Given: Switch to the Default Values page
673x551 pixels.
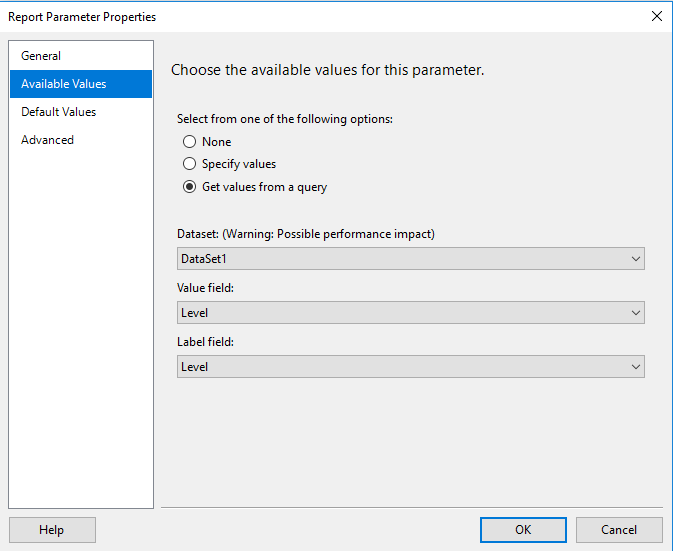Looking at the screenshot, I should [x=59, y=112].
